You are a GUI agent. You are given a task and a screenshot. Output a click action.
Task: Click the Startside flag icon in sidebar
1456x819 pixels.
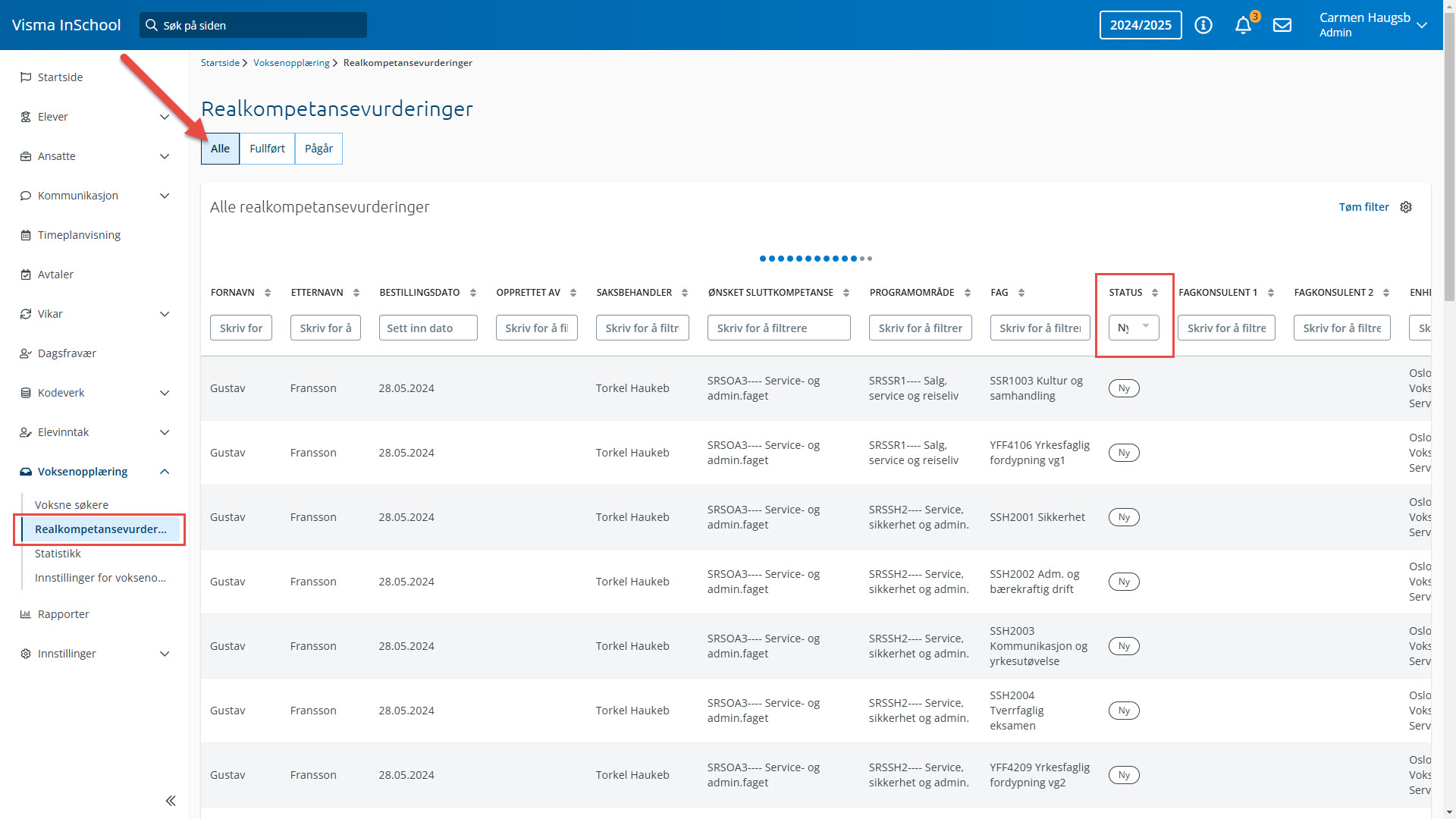[26, 77]
